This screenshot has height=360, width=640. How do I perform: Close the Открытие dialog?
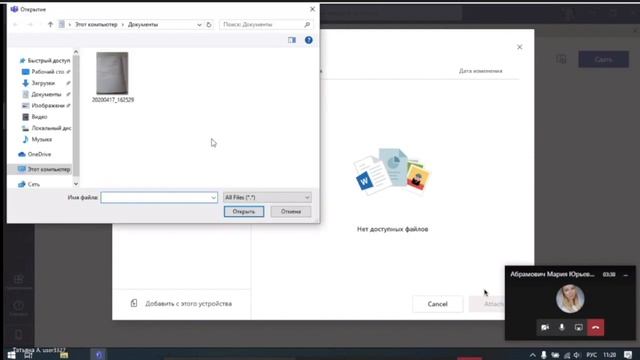313,9
